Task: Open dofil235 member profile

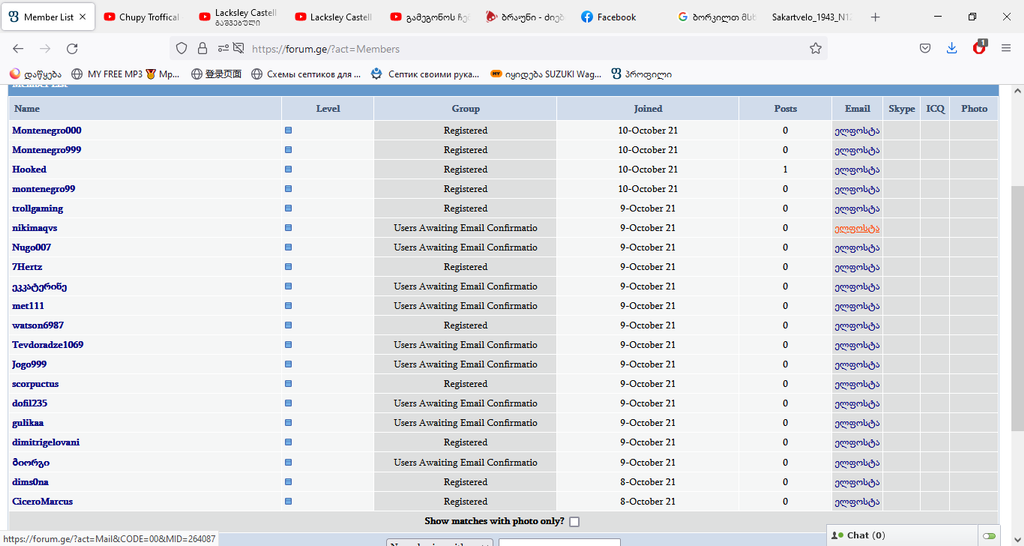Action: coord(30,404)
